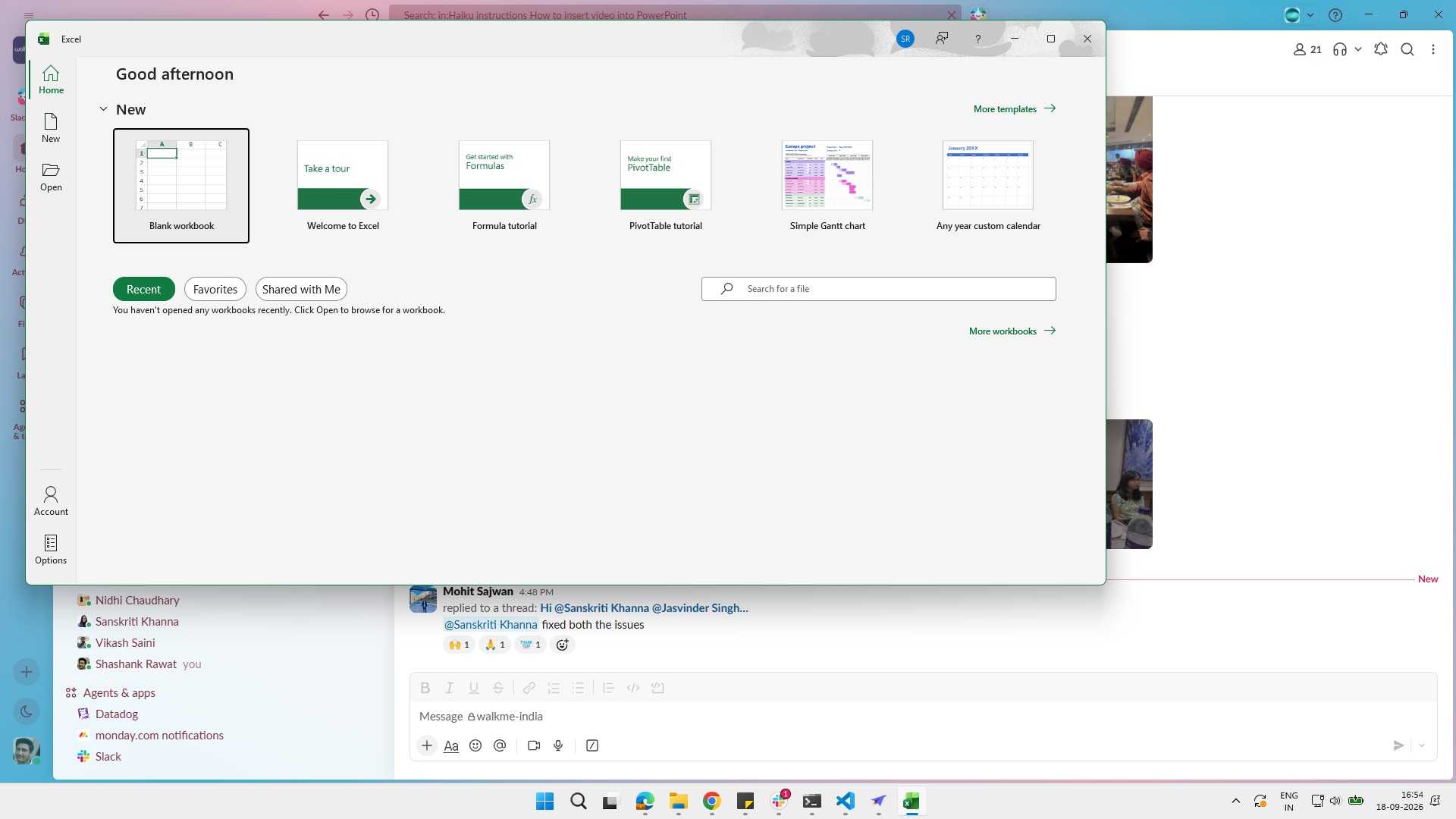
Task: Open Slack huddle options dropdown arrow
Action: click(x=1358, y=49)
